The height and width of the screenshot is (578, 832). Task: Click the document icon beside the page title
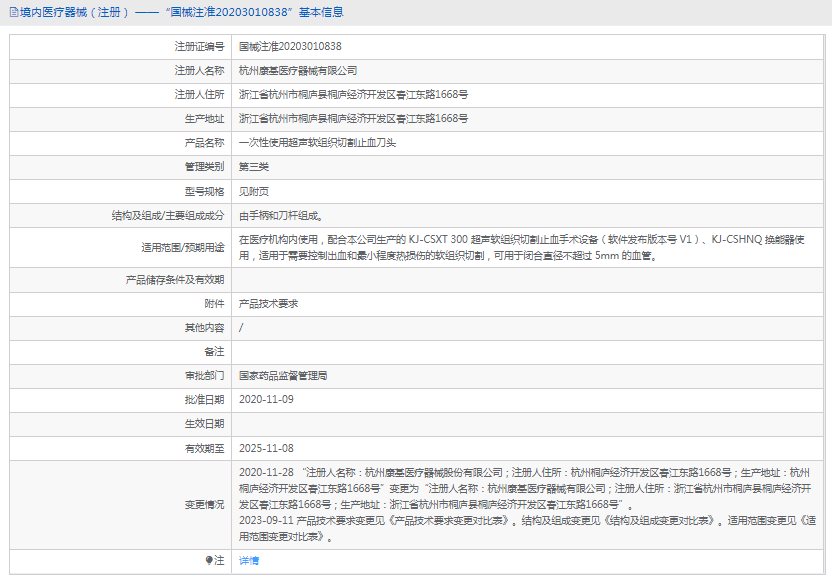(14, 12)
